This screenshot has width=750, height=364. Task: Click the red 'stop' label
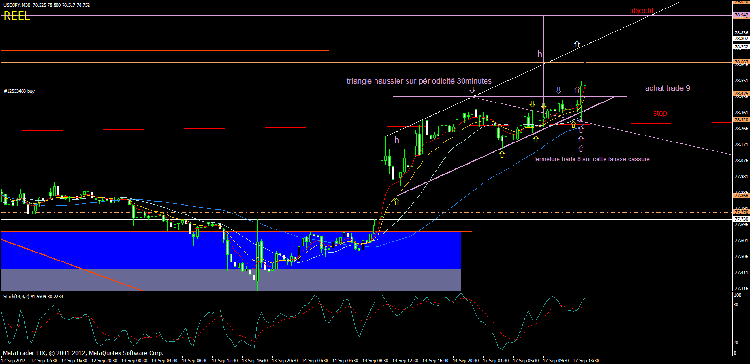click(x=660, y=114)
